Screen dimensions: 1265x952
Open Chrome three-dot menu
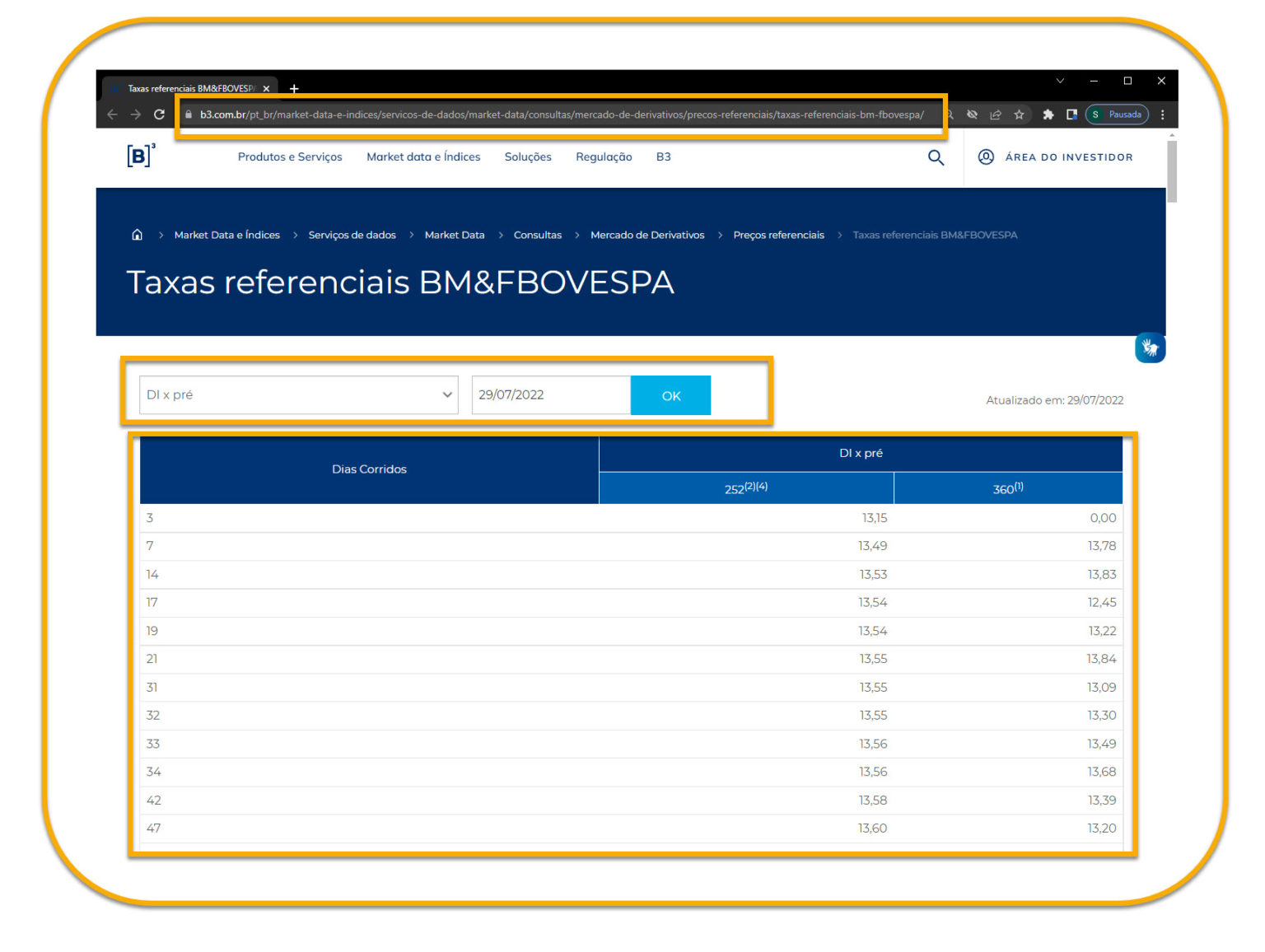(1162, 114)
